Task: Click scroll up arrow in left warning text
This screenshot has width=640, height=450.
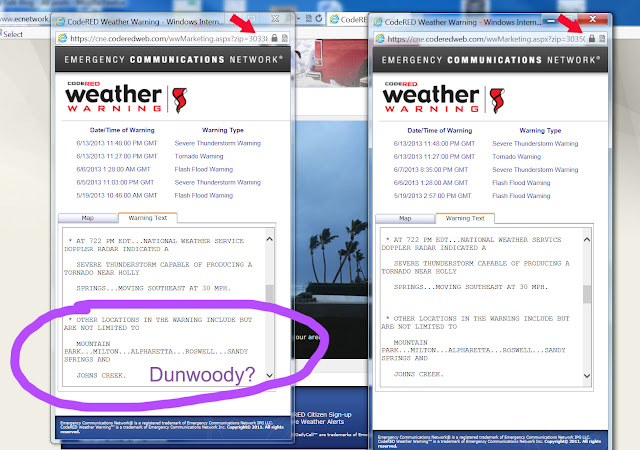Action: (269, 239)
